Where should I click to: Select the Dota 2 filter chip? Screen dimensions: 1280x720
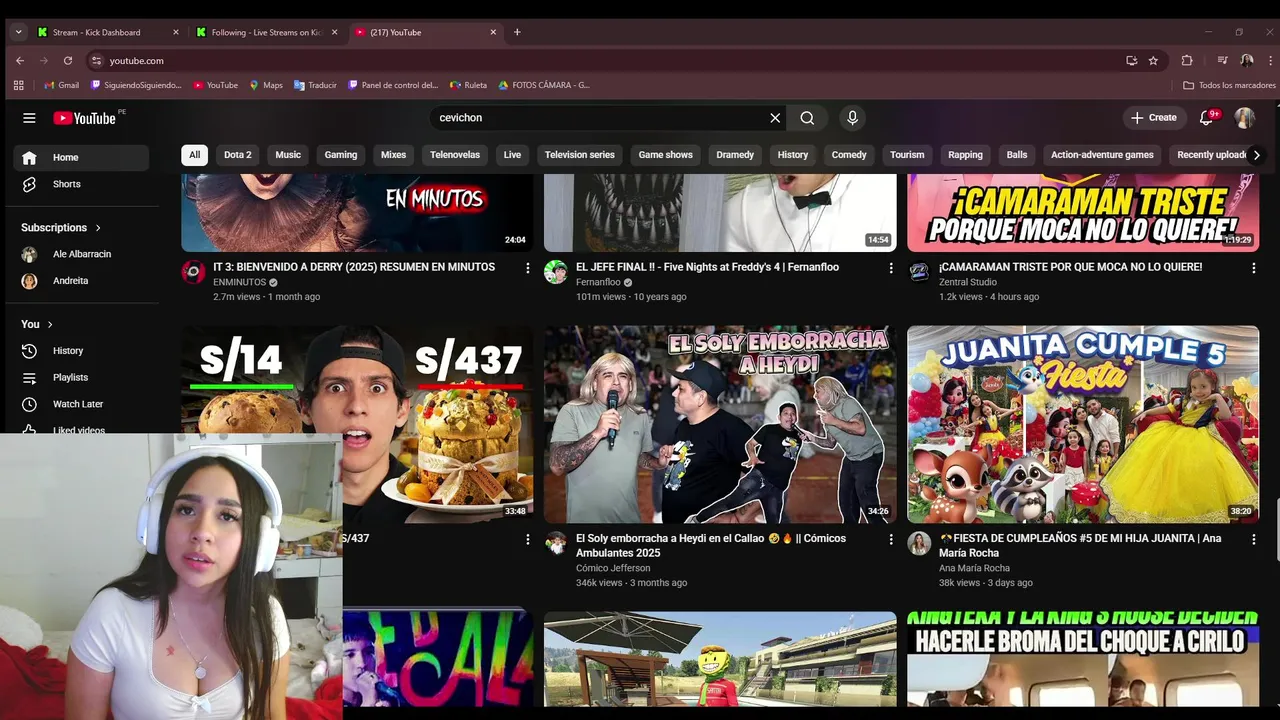[x=238, y=155]
